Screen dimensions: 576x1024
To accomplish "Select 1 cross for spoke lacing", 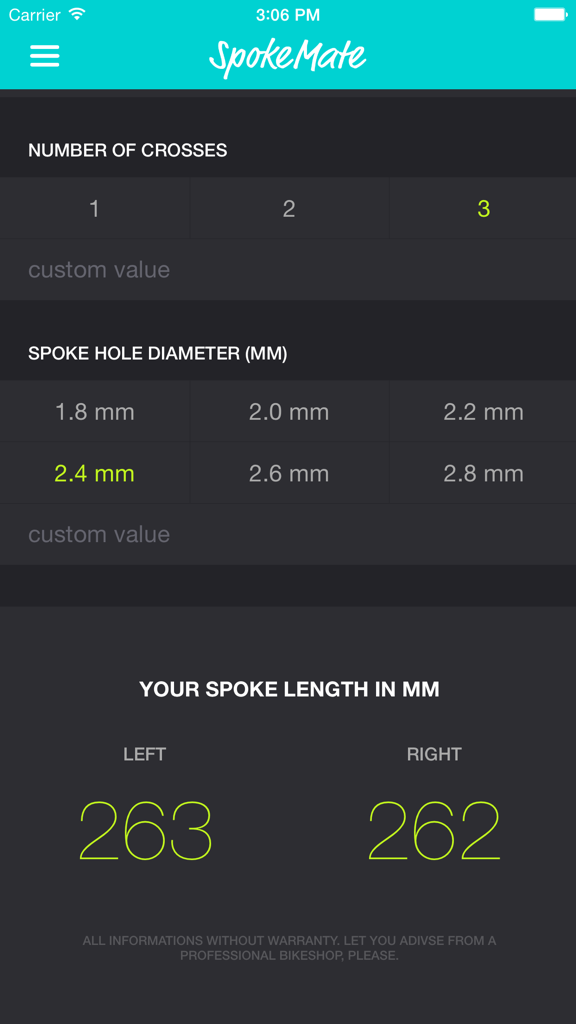I will tap(94, 209).
